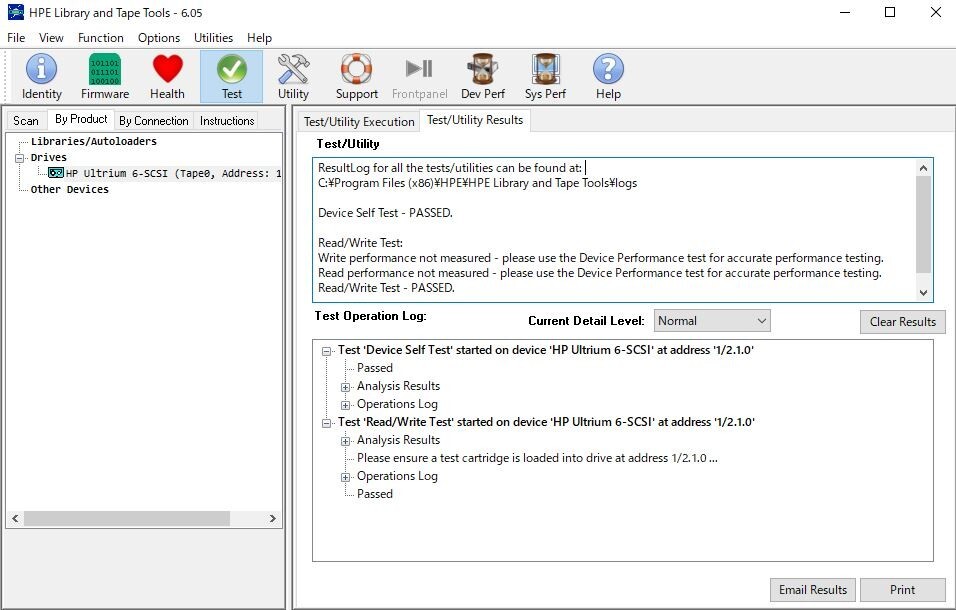
Task: Click the Clear Results button
Action: (x=902, y=322)
